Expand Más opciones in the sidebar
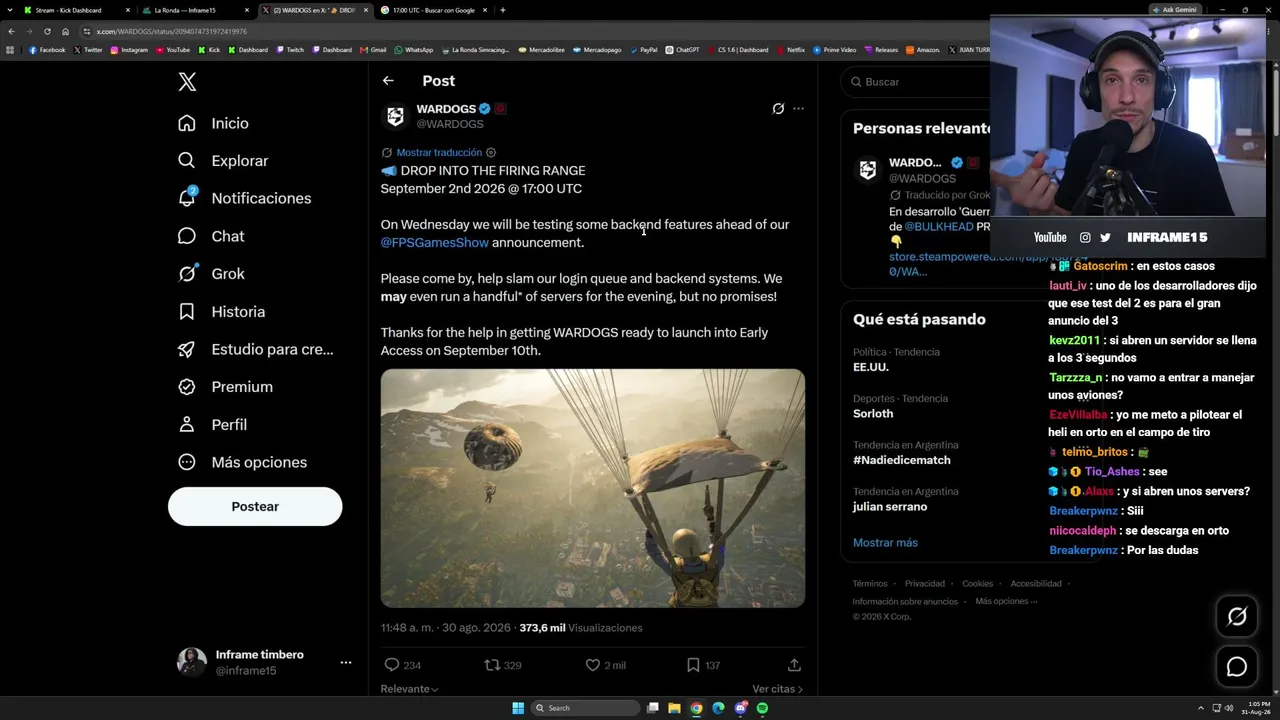The image size is (1280, 720). click(x=242, y=462)
